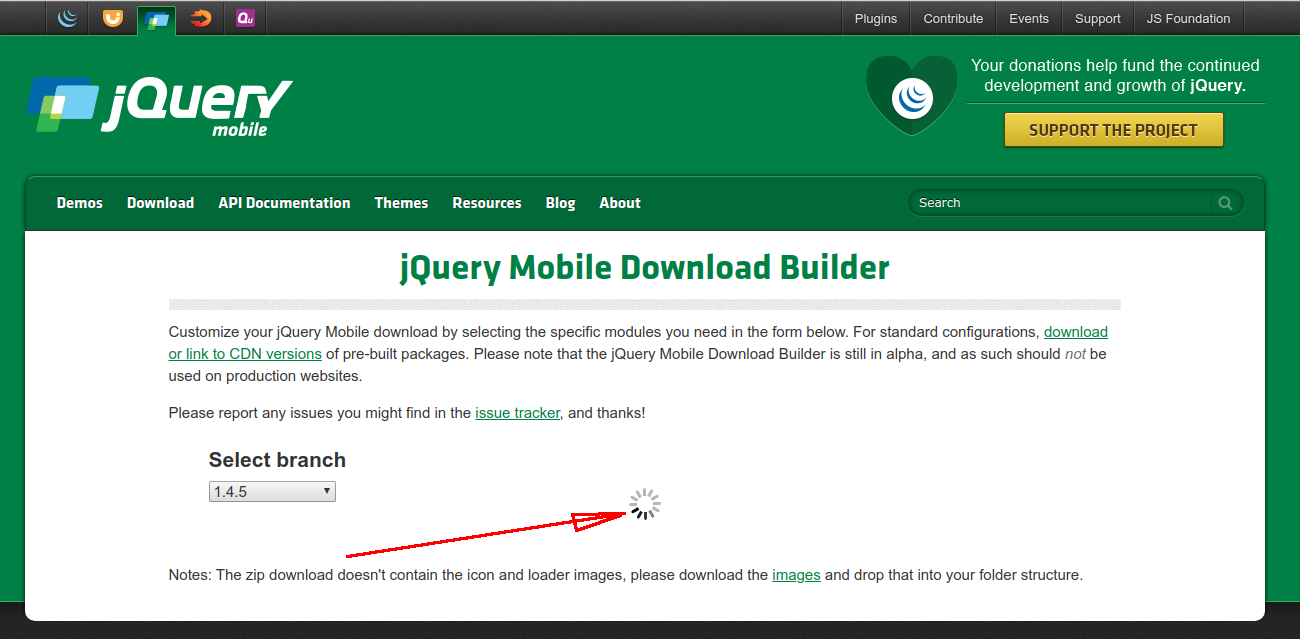Screen dimensions: 1300x639
Task: Click the donations help fund text
Action: [1115, 75]
